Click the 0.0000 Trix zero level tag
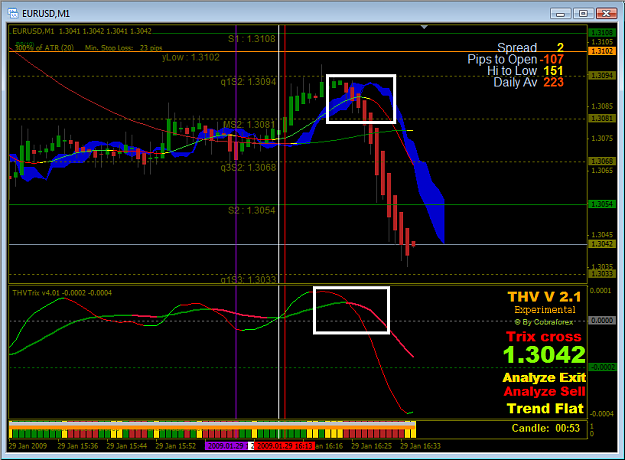The height and width of the screenshot is (460, 625). point(601,320)
